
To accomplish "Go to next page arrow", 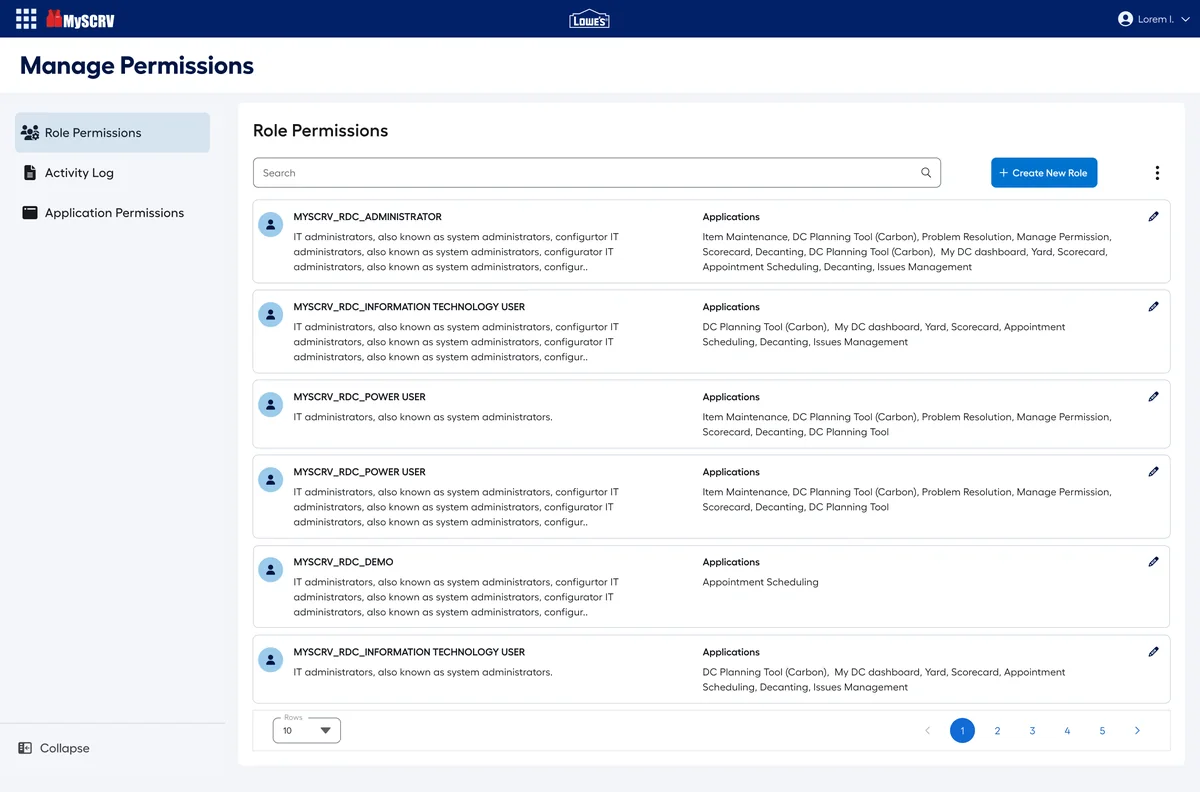I will (x=1137, y=731).
